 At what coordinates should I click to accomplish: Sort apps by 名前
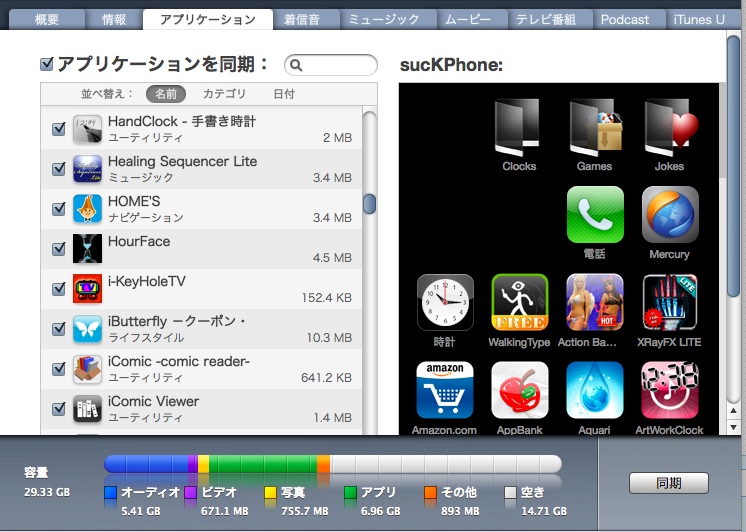(166, 94)
